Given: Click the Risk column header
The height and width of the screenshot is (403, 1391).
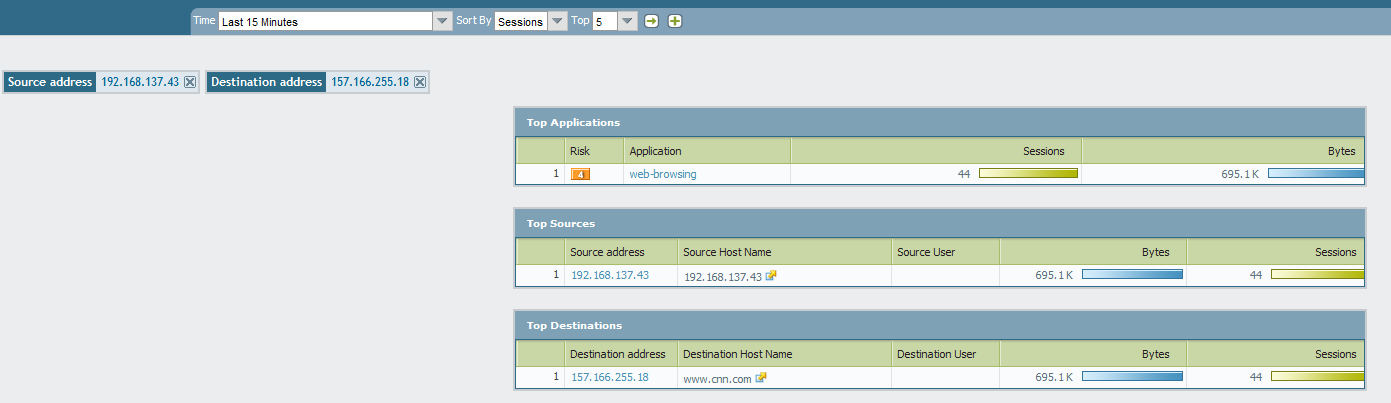Looking at the screenshot, I should [x=580, y=151].
